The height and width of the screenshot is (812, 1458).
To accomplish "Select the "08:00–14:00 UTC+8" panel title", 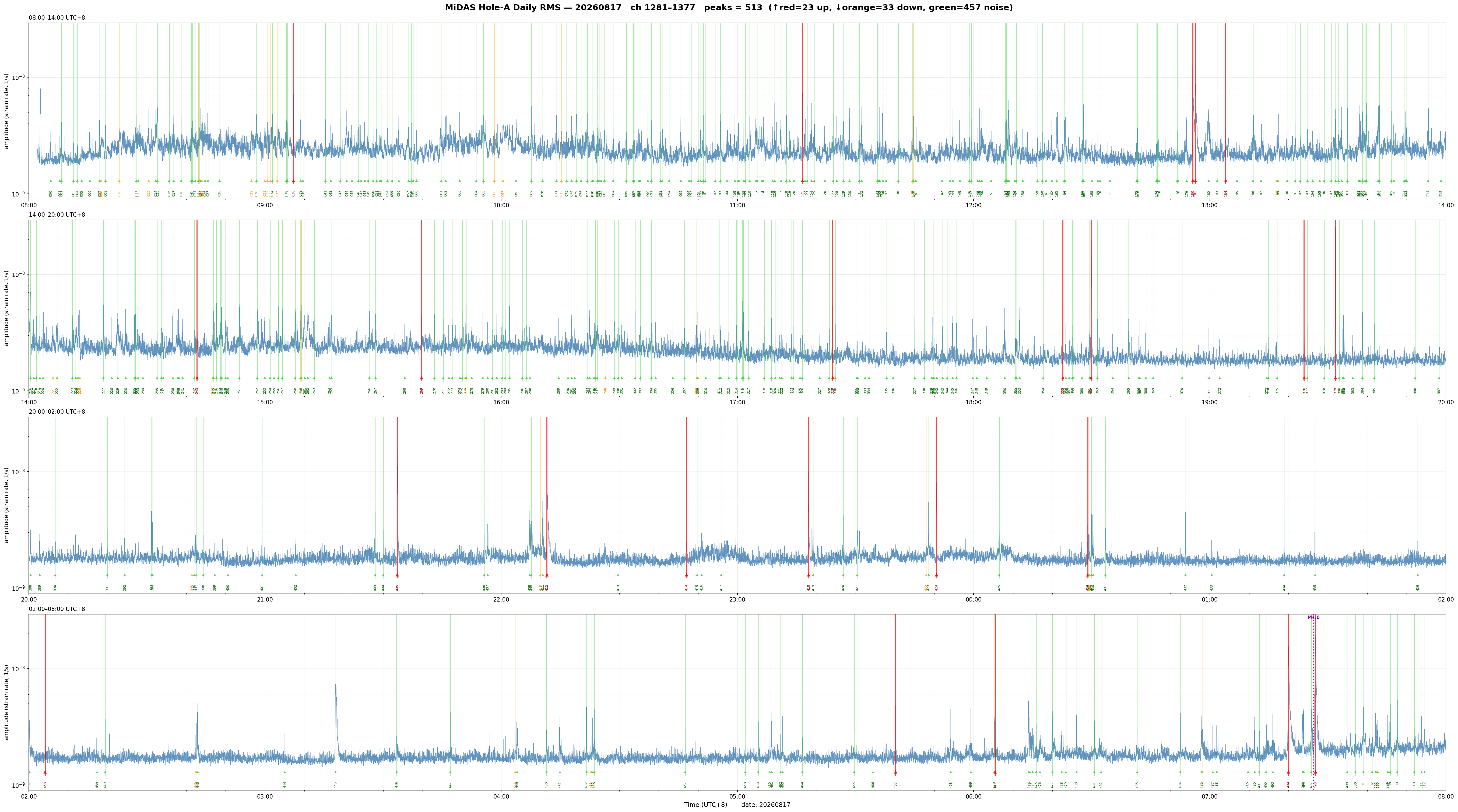I will (57, 18).
